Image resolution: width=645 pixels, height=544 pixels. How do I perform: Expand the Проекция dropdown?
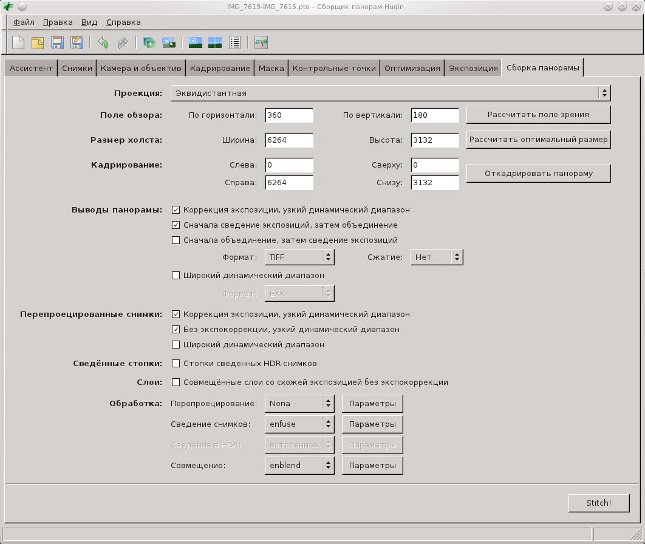pyautogui.click(x=389, y=93)
